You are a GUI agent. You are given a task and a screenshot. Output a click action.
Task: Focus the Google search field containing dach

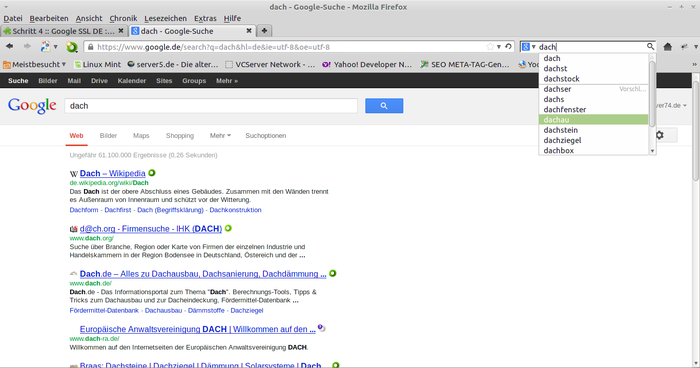(x=211, y=106)
